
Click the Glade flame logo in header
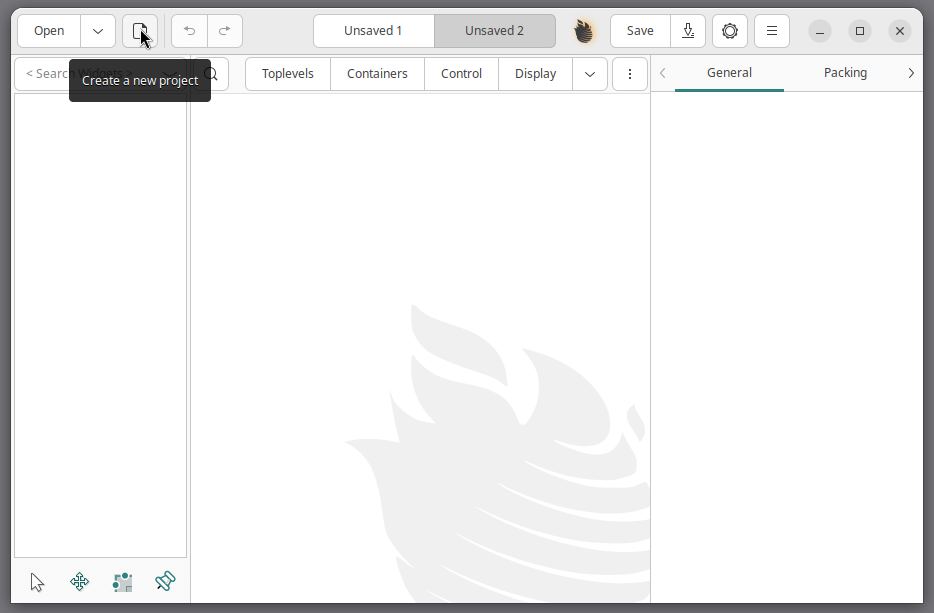[x=584, y=31]
